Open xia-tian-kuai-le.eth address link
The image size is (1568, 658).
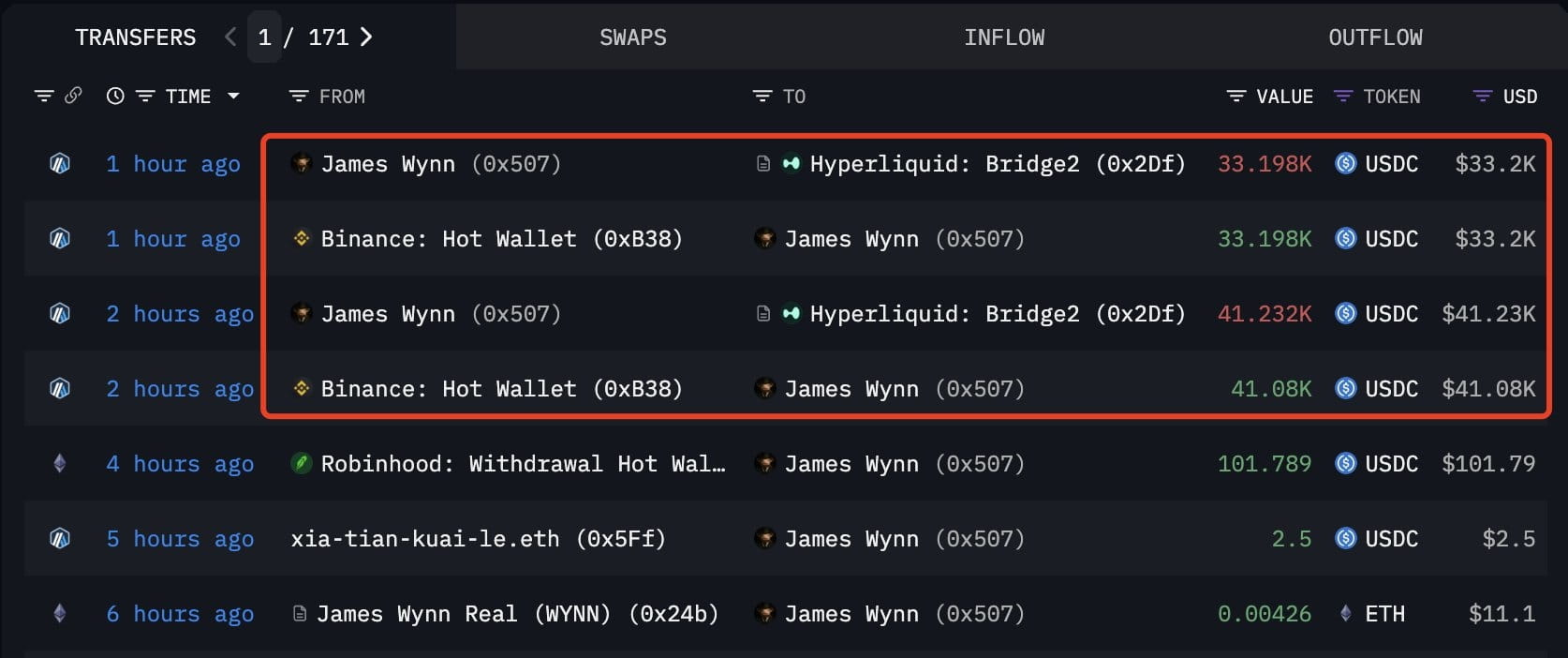[x=478, y=539]
